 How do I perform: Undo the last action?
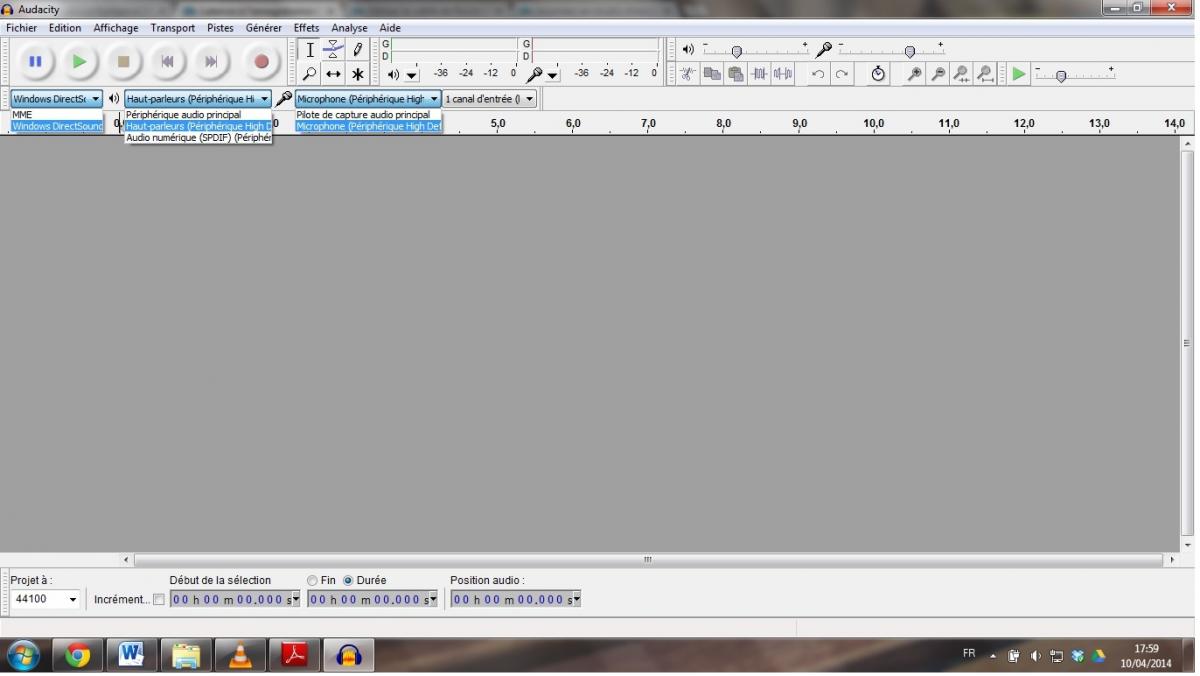click(x=818, y=74)
